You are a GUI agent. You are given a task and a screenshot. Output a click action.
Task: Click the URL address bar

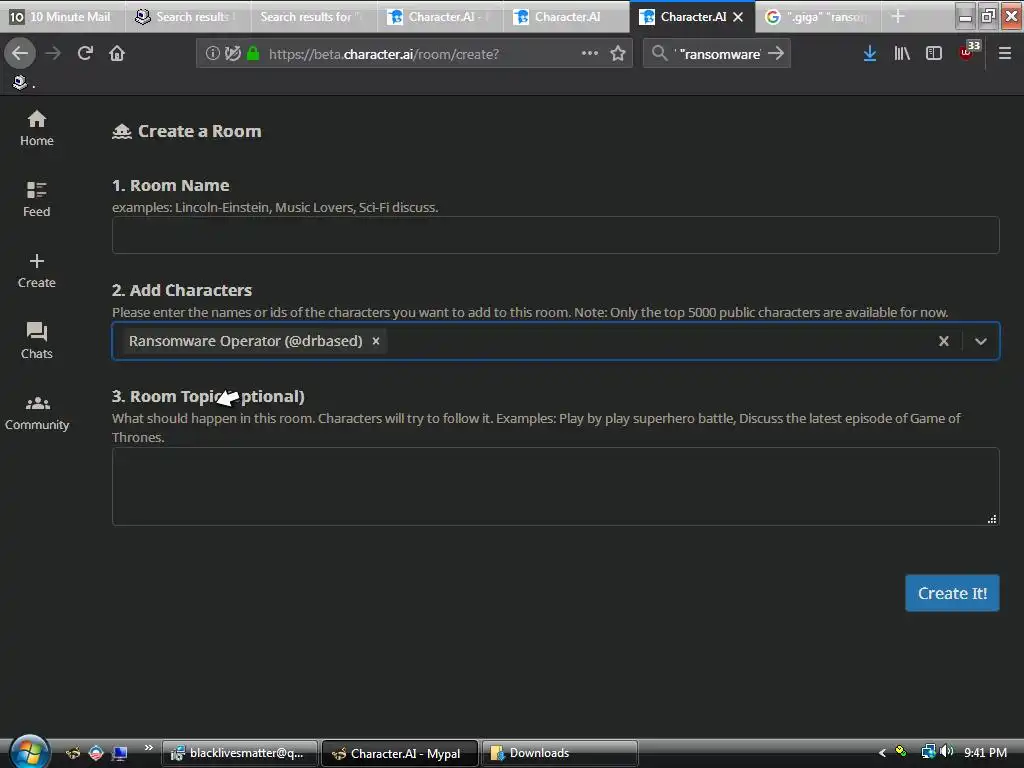415,54
